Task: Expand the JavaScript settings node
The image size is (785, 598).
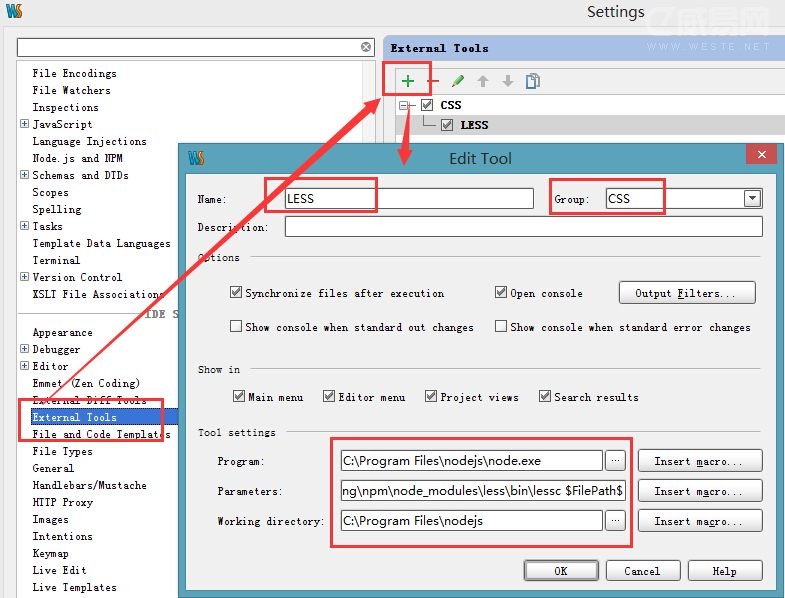Action: 24,124
